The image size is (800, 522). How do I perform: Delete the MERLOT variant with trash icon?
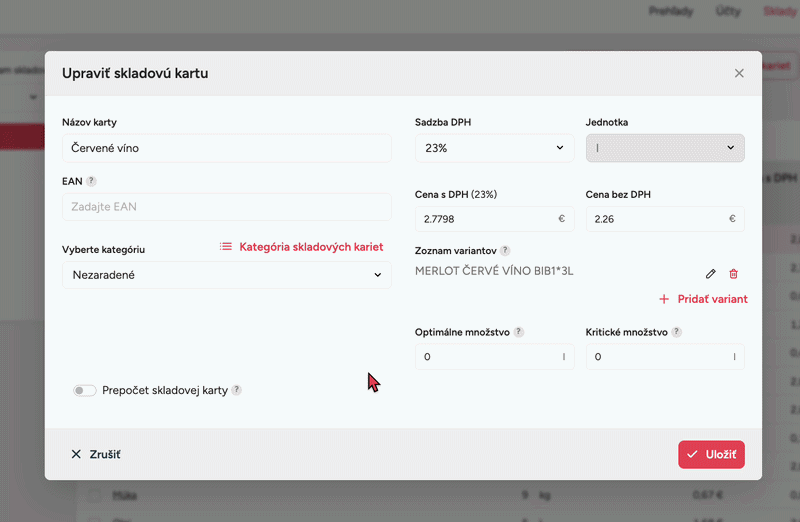(x=733, y=274)
